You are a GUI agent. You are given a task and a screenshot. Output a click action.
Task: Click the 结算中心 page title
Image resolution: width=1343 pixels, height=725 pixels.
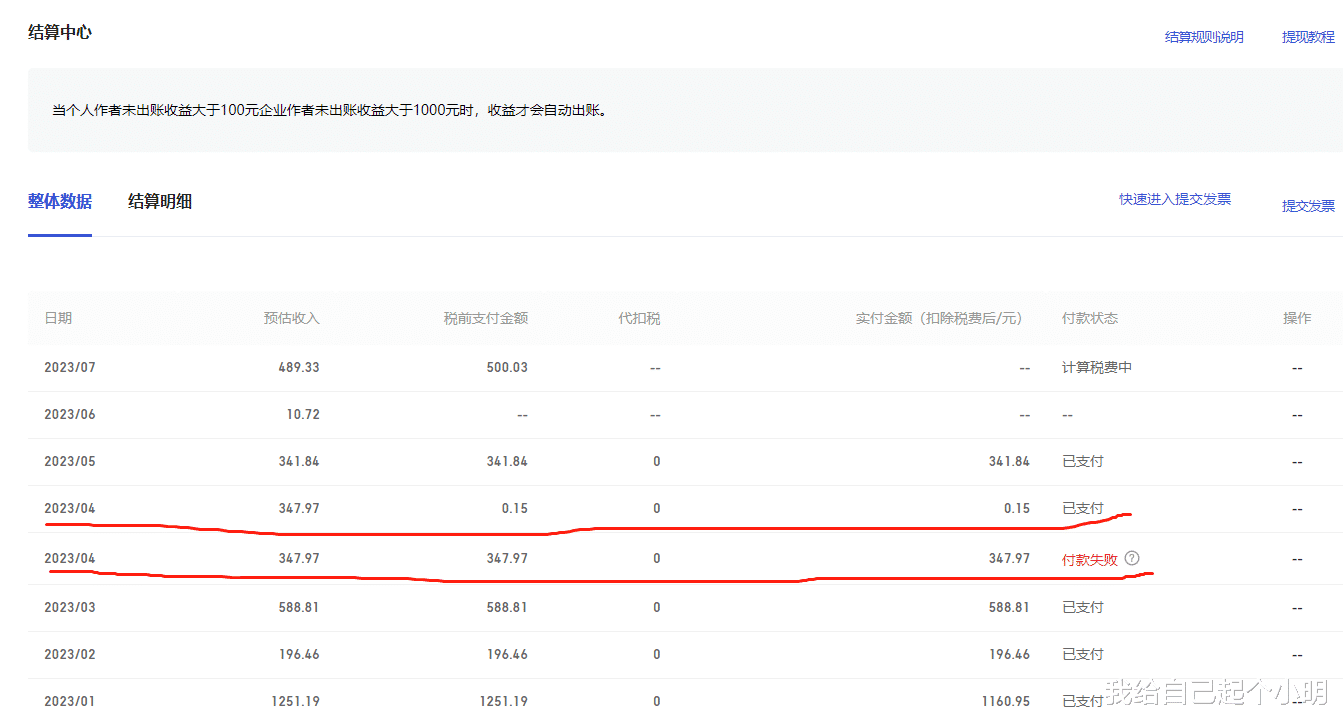(60, 32)
